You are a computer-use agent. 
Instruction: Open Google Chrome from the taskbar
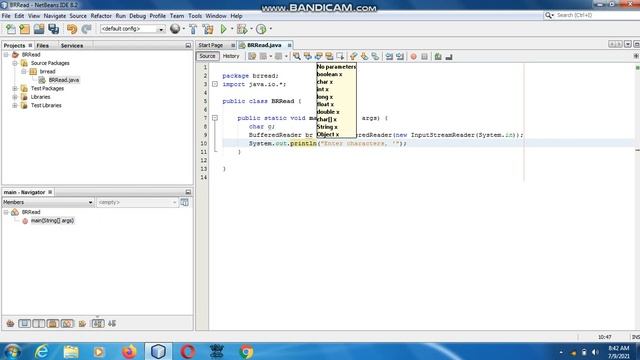coord(246,351)
